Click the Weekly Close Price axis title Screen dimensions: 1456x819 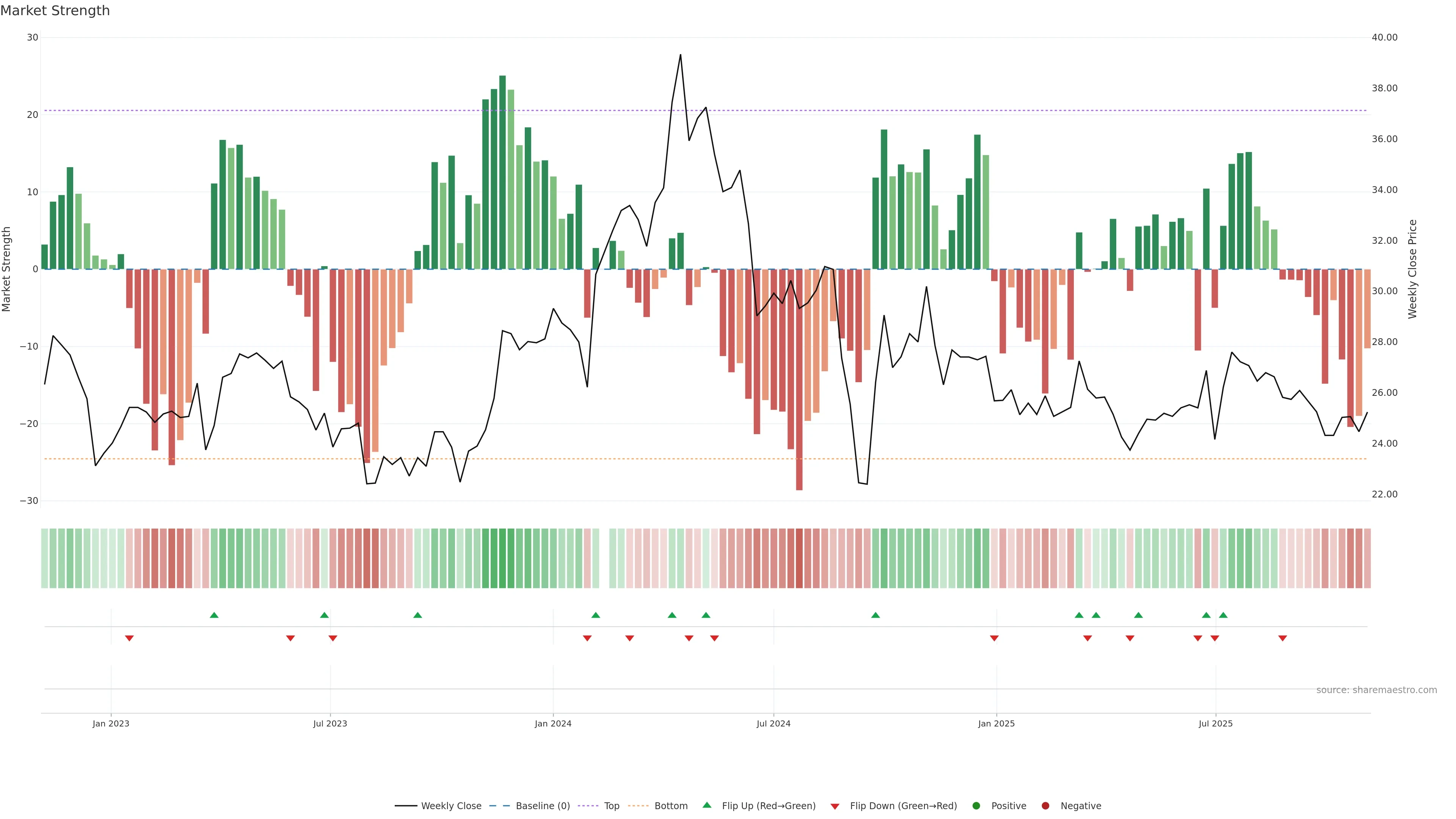pyautogui.click(x=1412, y=269)
